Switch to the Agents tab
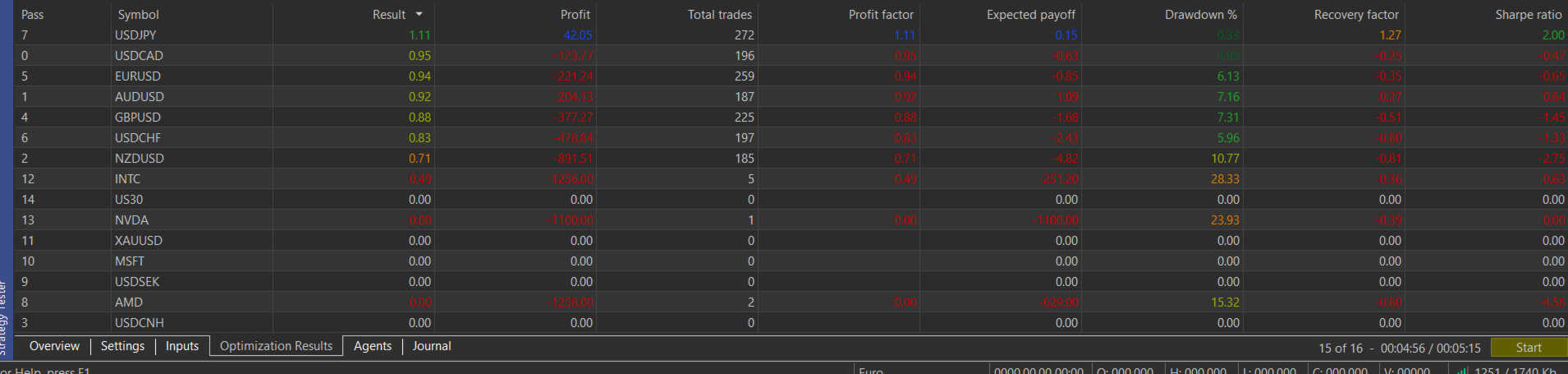This screenshot has height=374, width=1568. tap(373, 346)
